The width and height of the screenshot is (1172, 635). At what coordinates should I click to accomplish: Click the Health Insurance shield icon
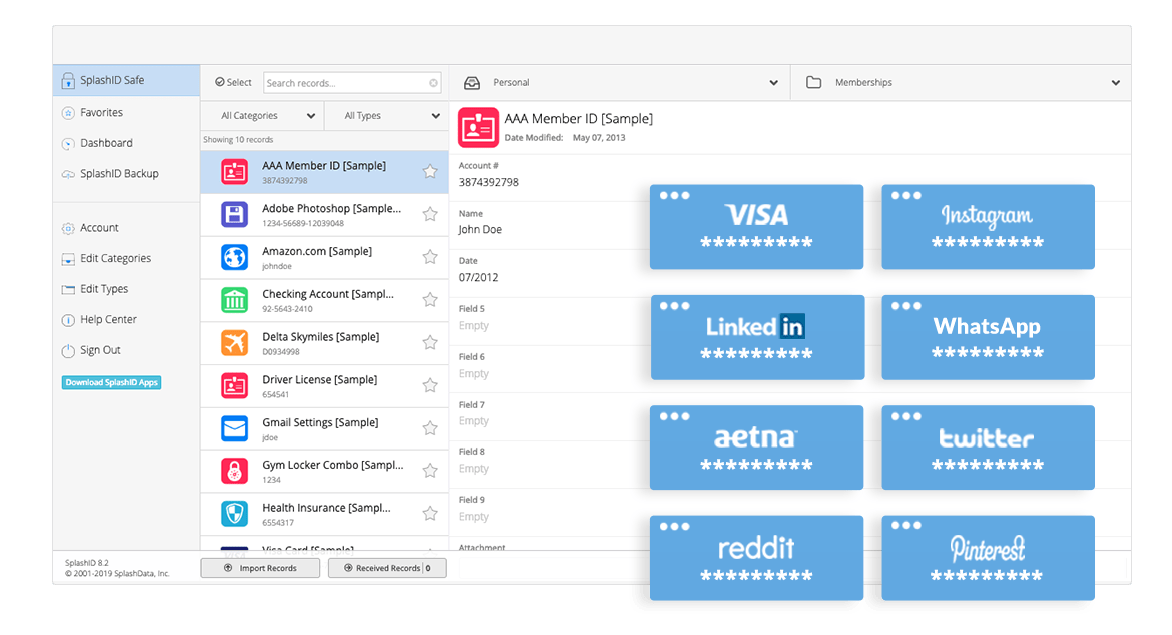tap(233, 513)
